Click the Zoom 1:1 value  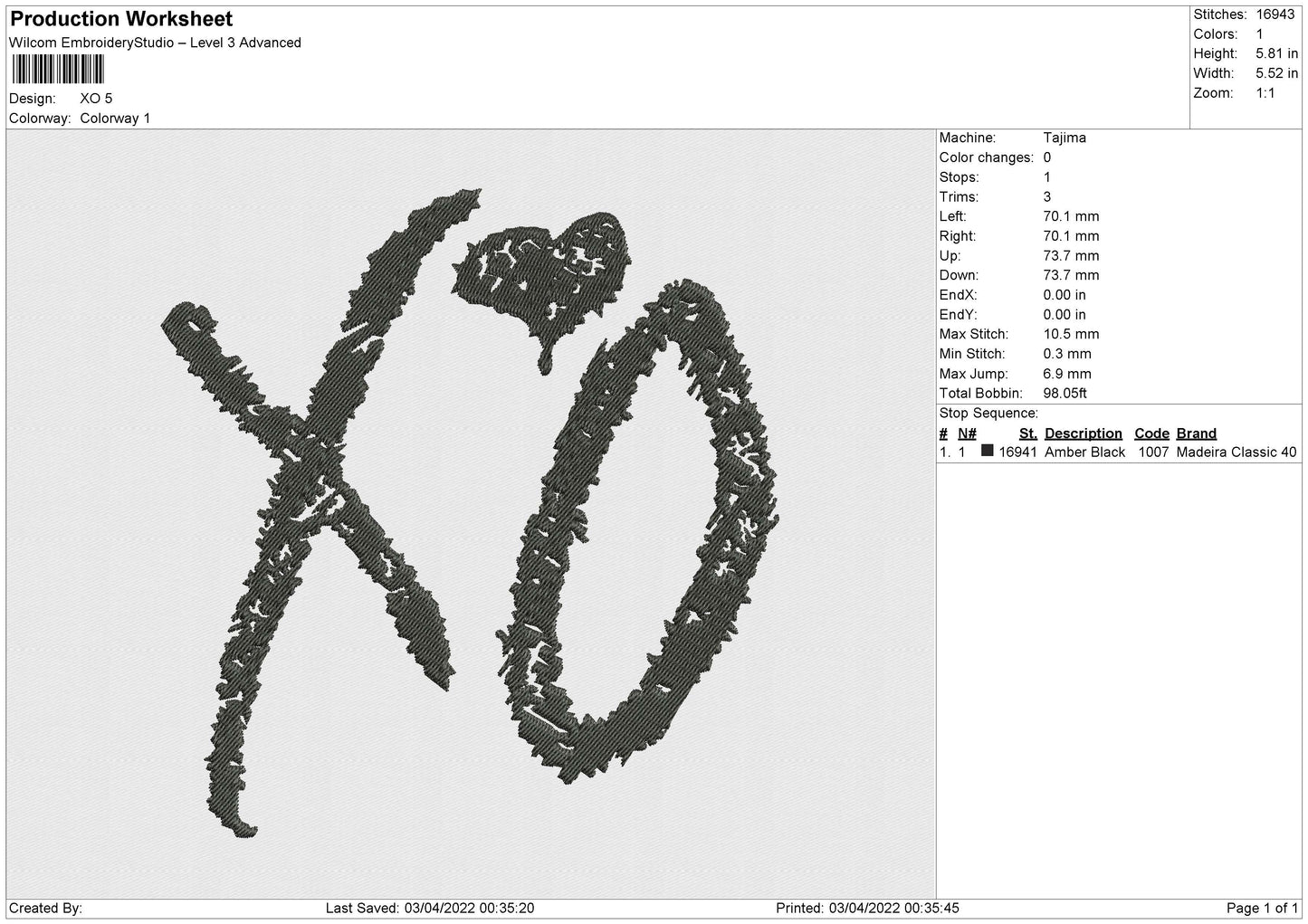1265,93
